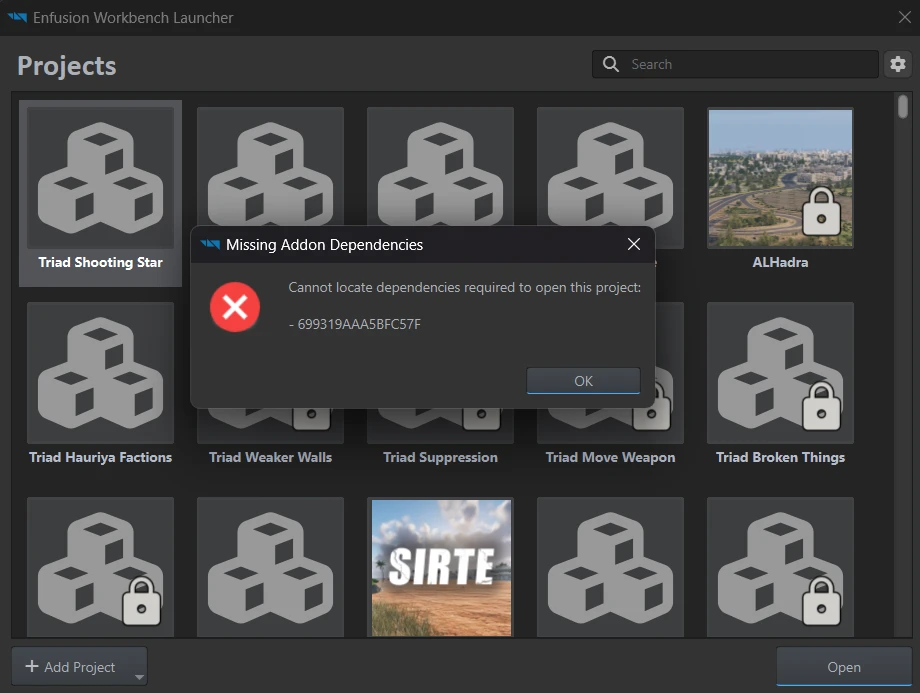The height and width of the screenshot is (693, 920).
Task: Click the lock icon on ALHadra
Action: 821,212
